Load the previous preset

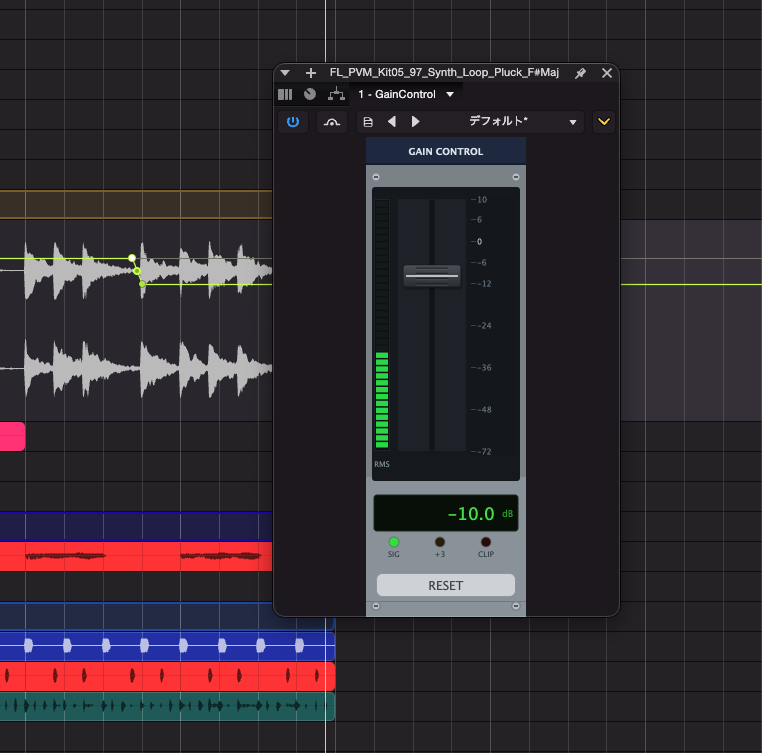392,122
